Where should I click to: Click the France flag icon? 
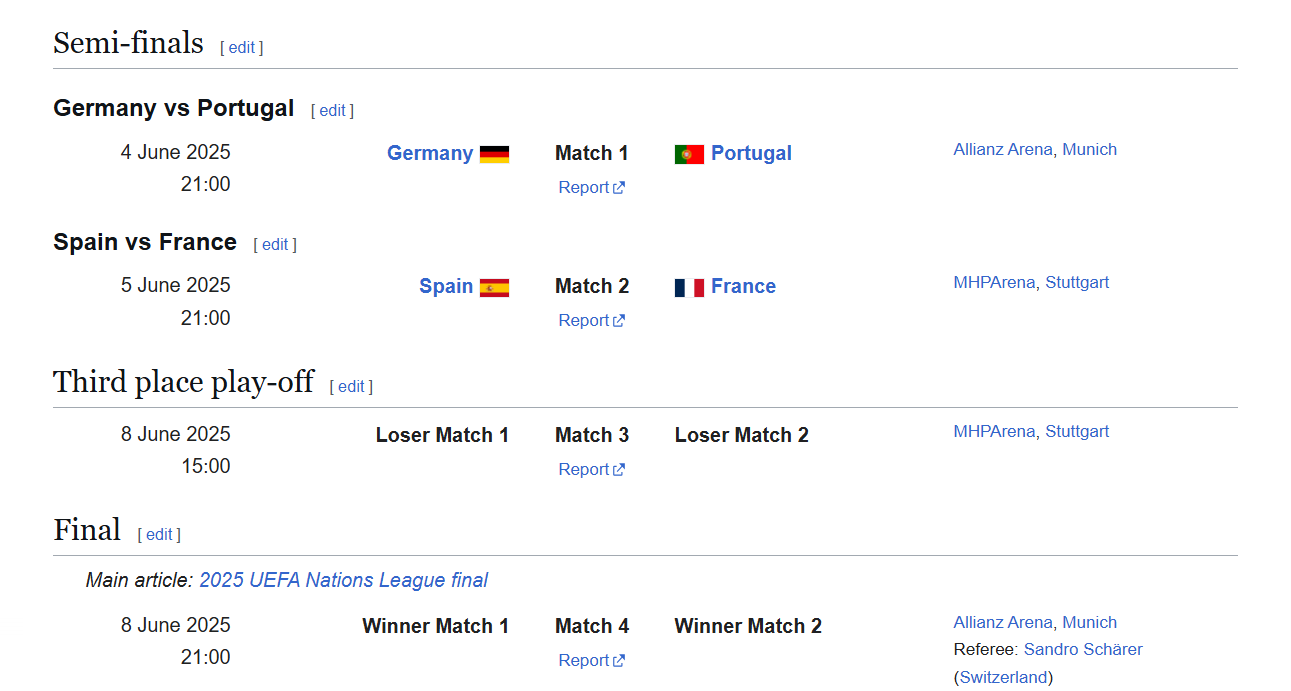pyautogui.click(x=689, y=288)
